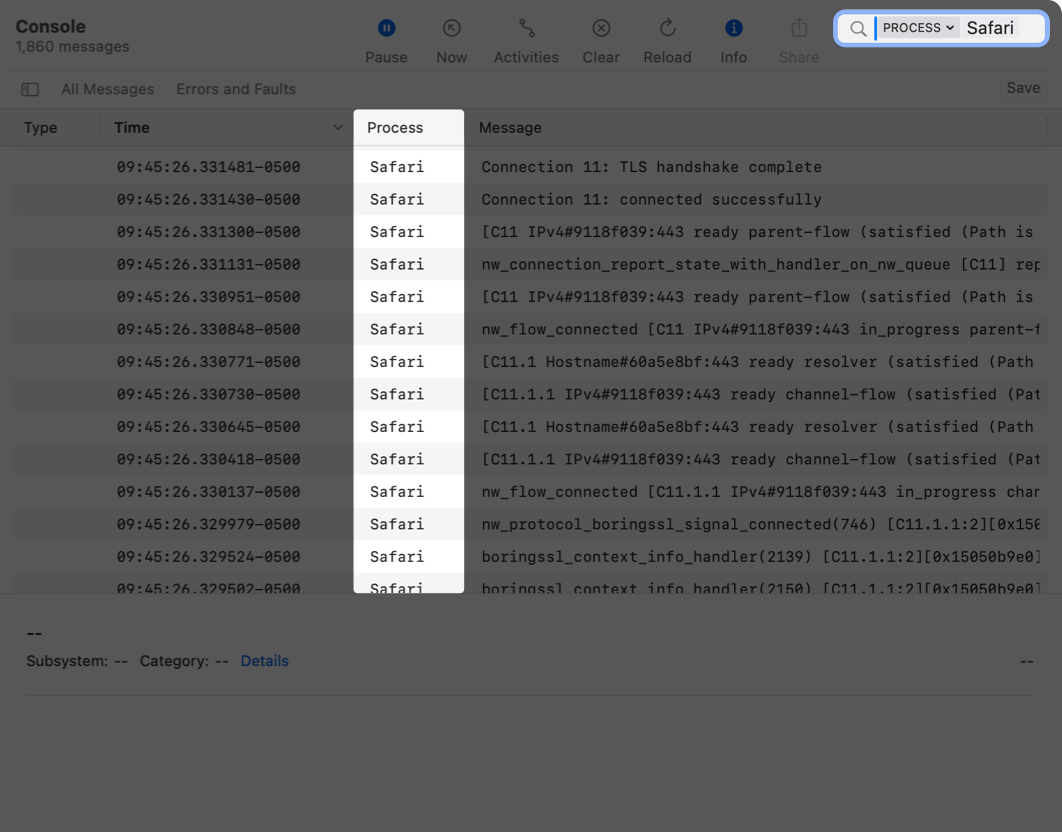
Task: Click the search magnifying glass icon
Action: (858, 29)
